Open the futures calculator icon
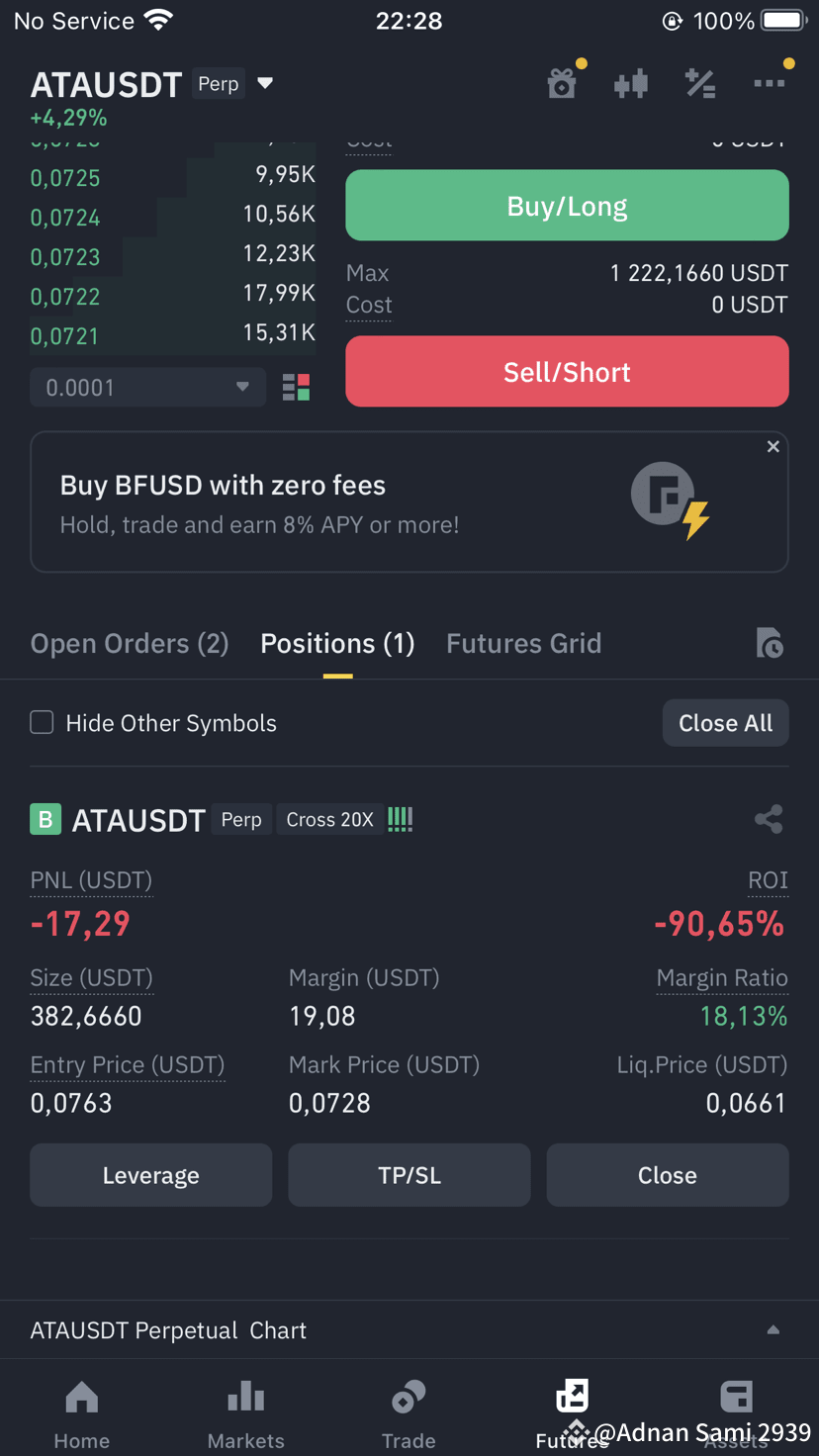This screenshot has width=819, height=1456. click(x=700, y=84)
